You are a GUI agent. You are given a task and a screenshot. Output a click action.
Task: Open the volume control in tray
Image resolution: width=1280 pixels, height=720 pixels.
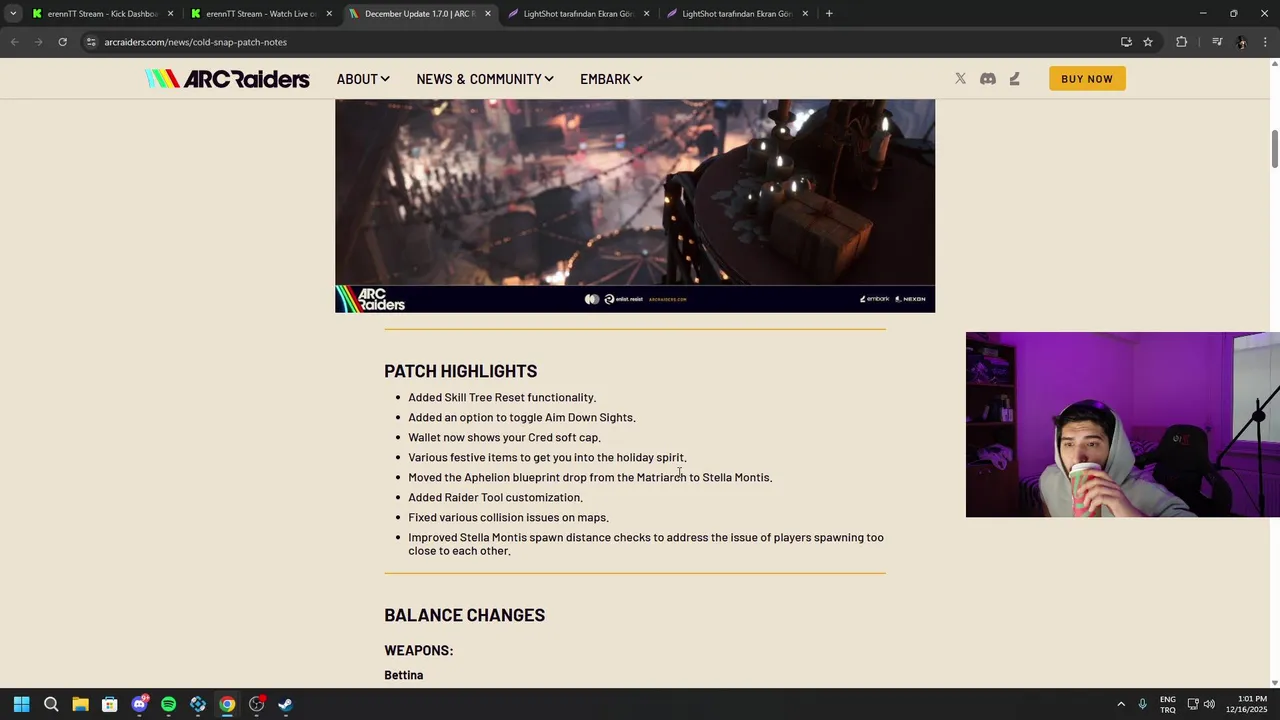click(1209, 704)
